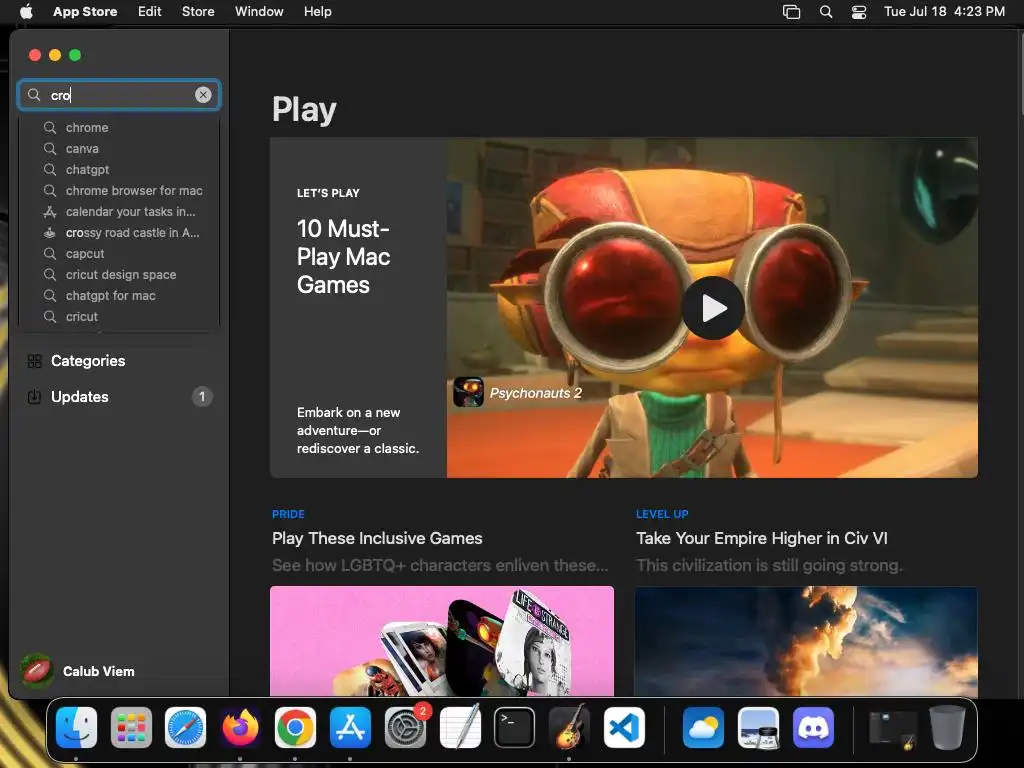The height and width of the screenshot is (768, 1024).
Task: Open System Settings from the Dock
Action: tap(405, 727)
